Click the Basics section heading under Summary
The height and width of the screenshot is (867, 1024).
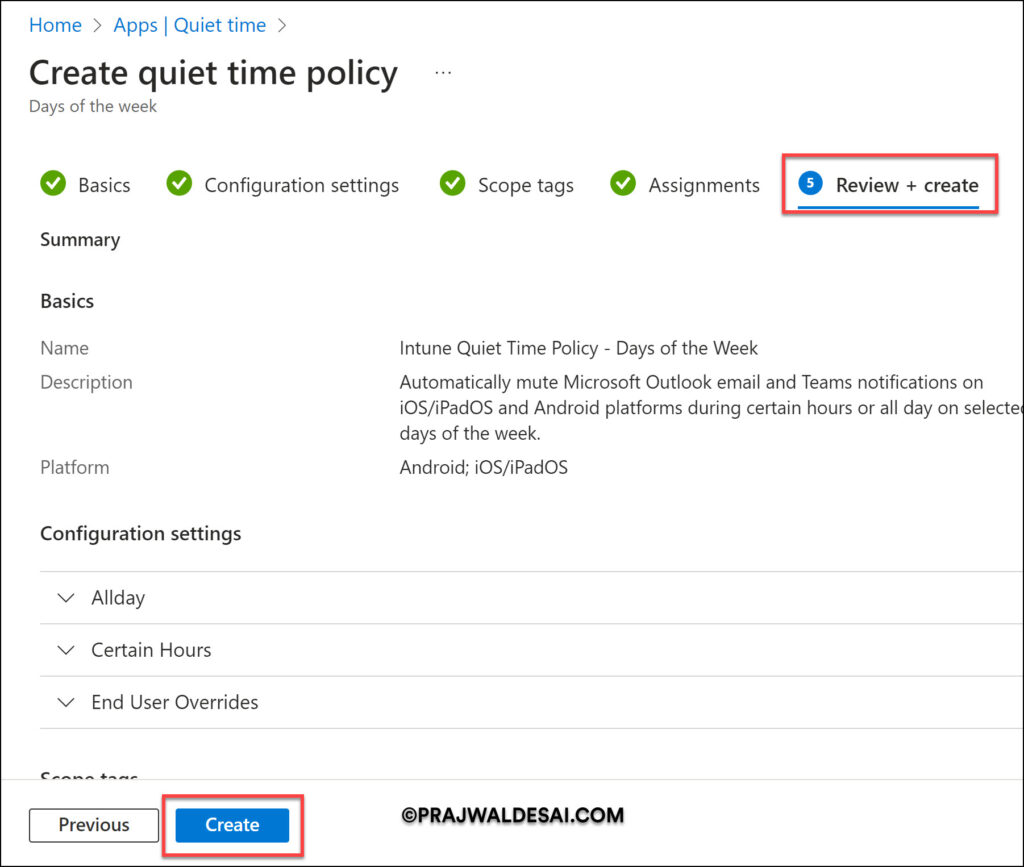click(67, 301)
